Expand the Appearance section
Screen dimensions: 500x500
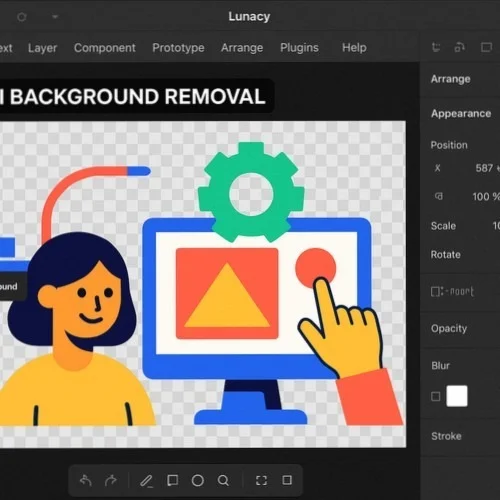click(x=461, y=113)
